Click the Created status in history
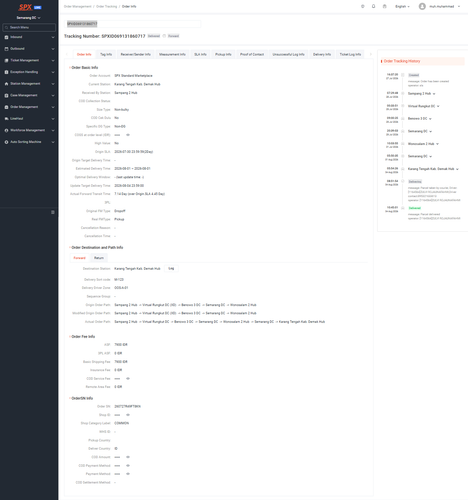 (414, 75)
